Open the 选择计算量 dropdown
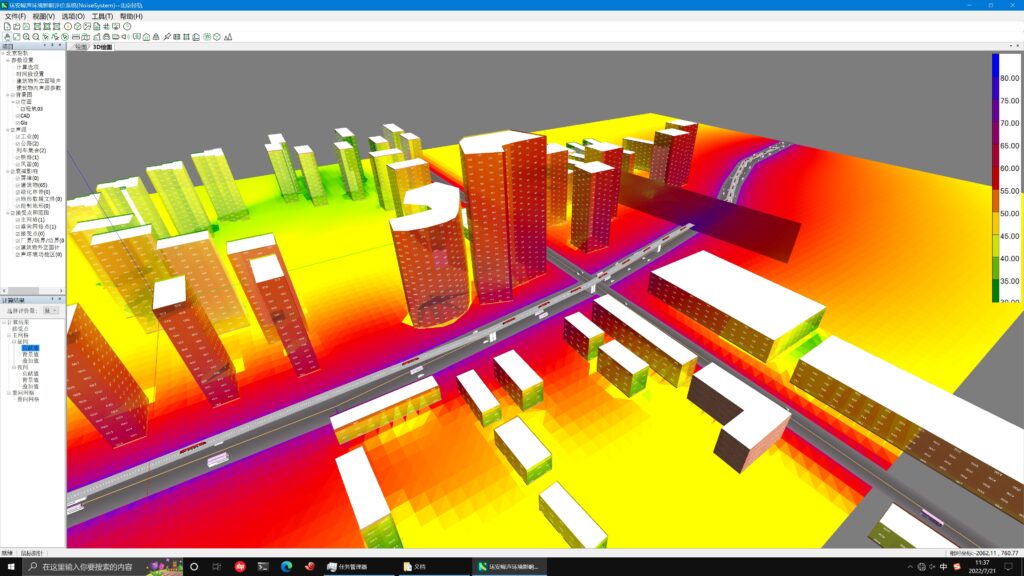Image resolution: width=1024 pixels, height=576 pixels. [52, 311]
